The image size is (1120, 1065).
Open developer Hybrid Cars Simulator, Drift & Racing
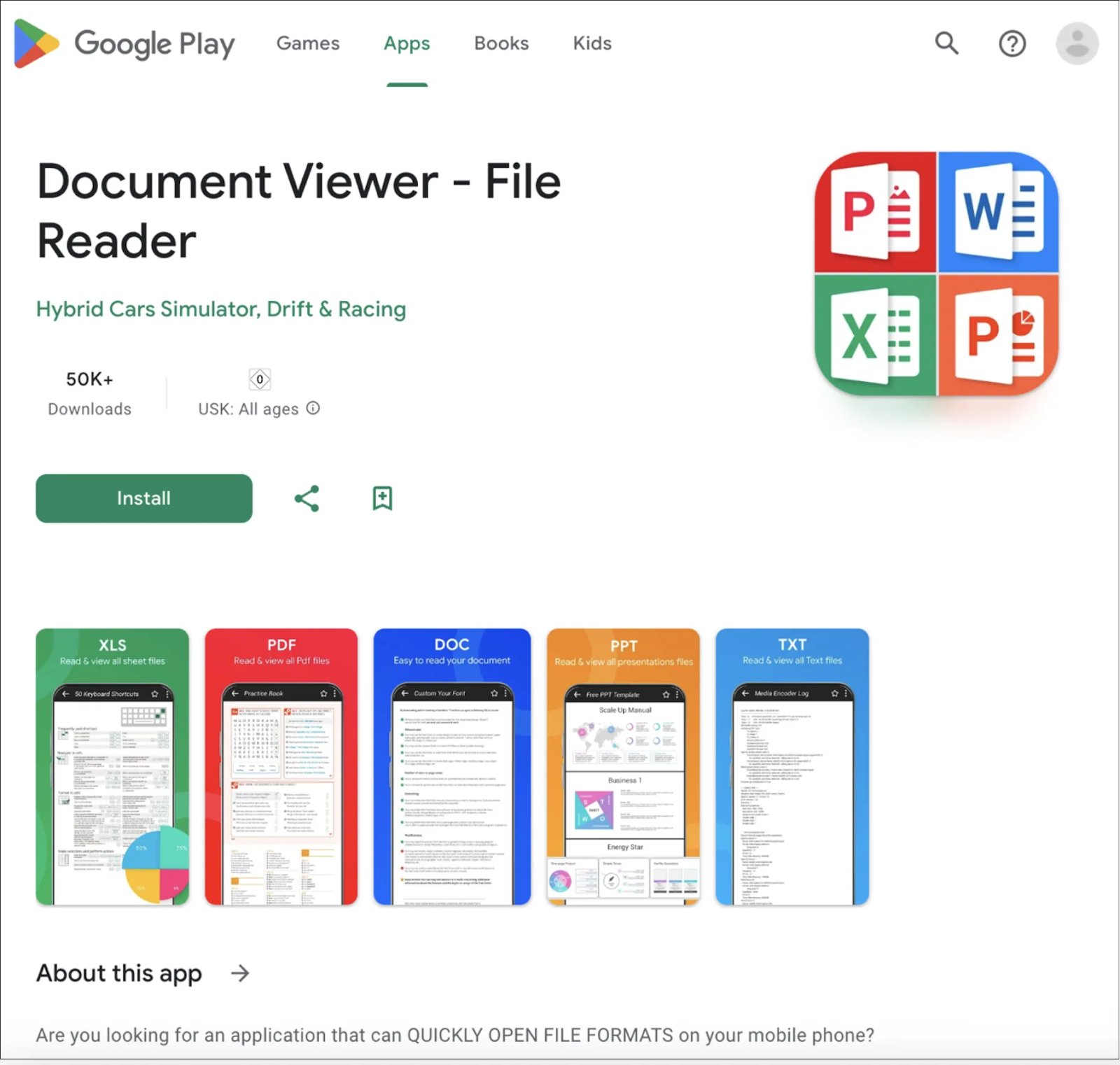click(x=221, y=309)
